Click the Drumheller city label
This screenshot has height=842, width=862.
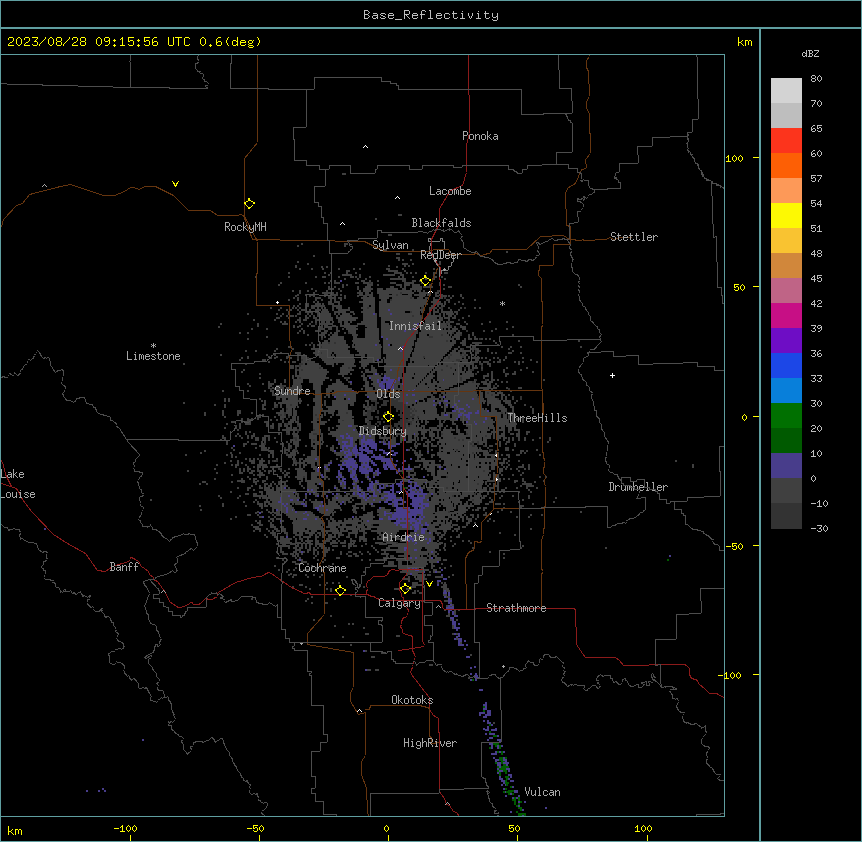[x=638, y=487]
